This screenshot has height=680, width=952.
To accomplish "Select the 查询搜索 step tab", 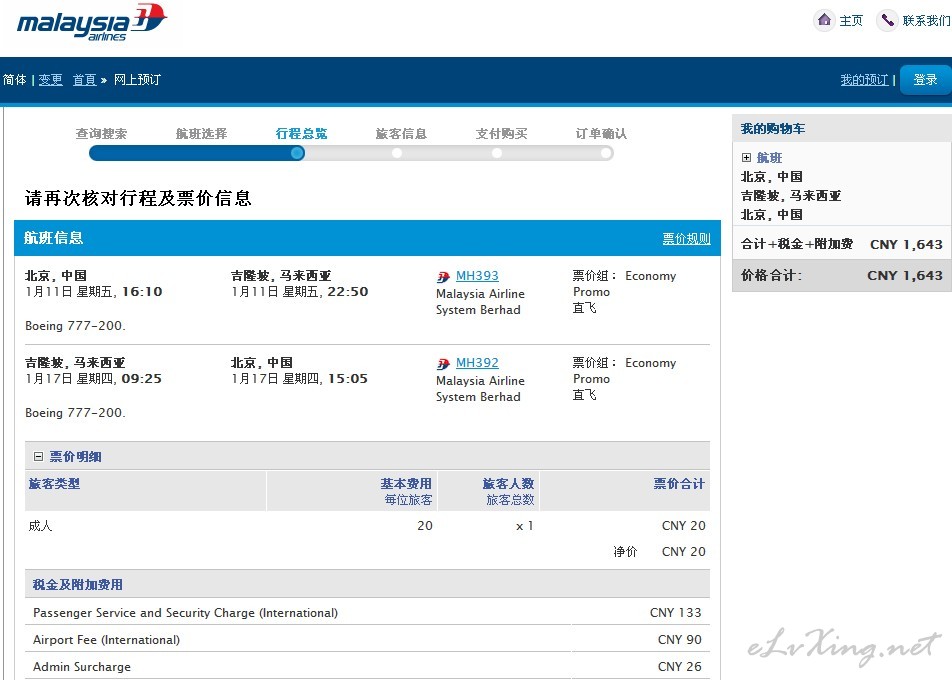I will 101,134.
